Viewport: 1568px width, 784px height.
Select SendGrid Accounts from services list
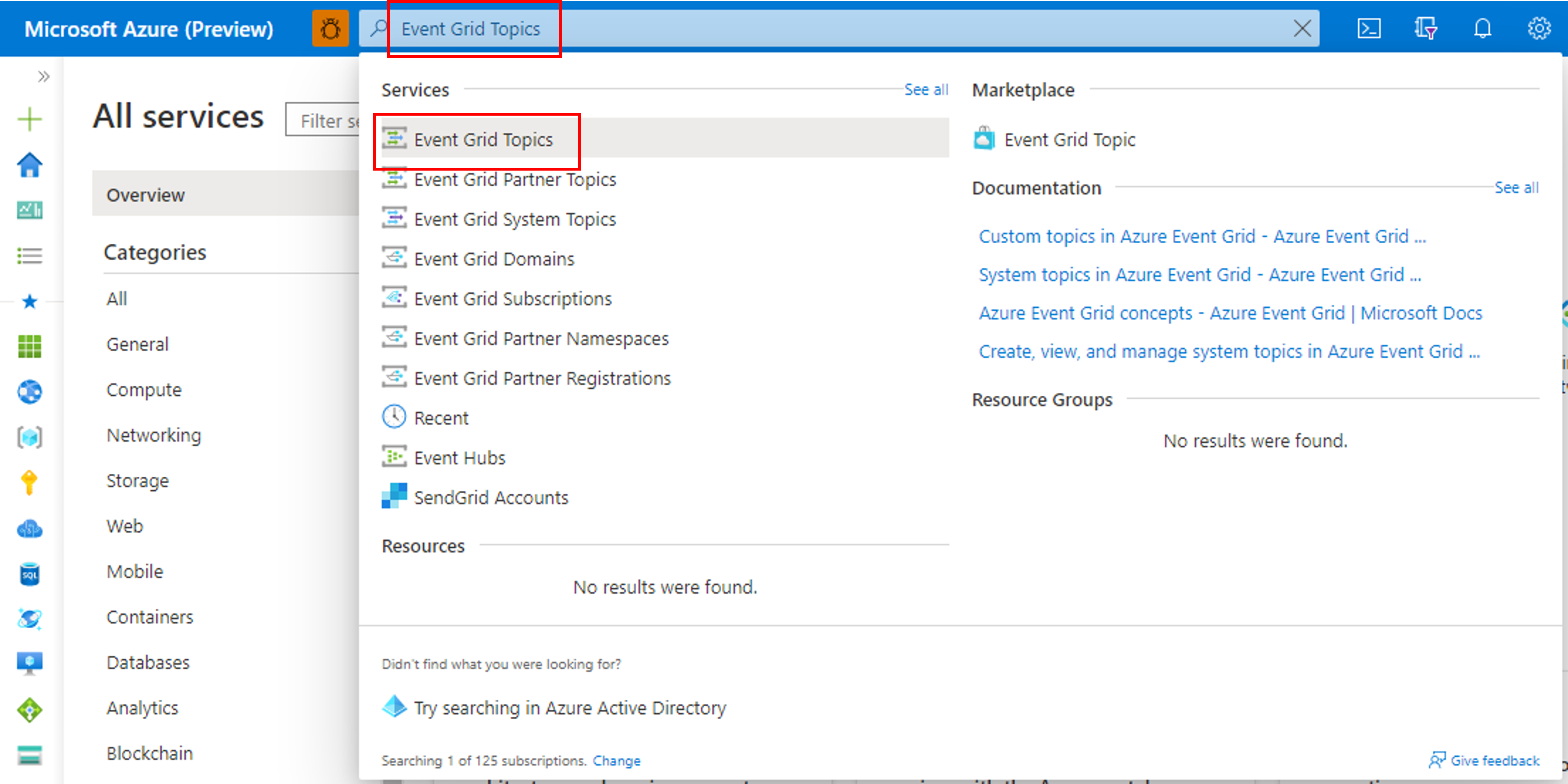pos(490,497)
